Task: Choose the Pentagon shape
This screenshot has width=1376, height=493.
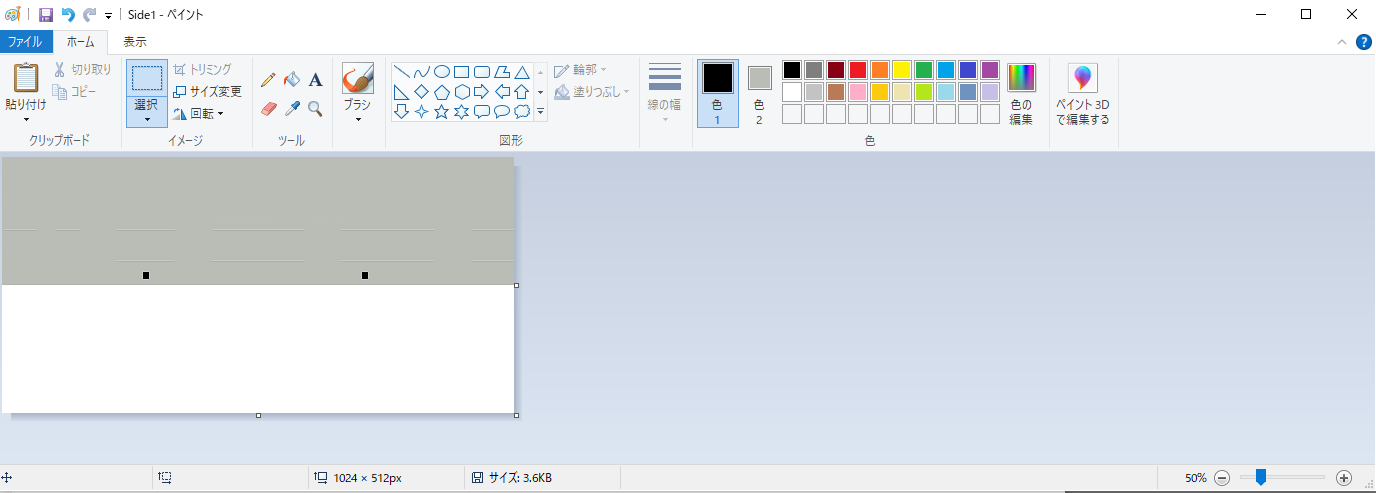Action: coord(441,92)
